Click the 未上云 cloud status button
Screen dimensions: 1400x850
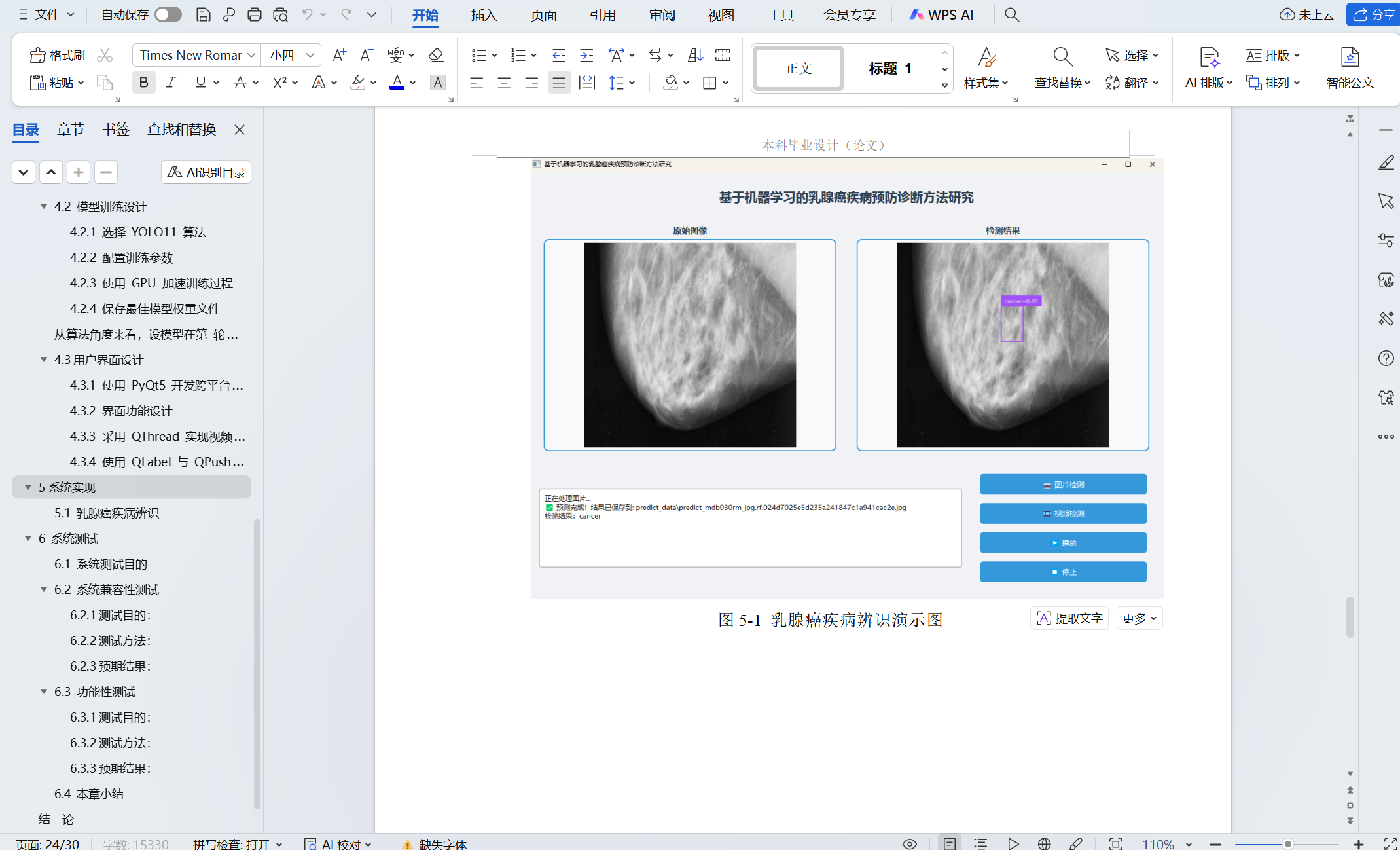pyautogui.click(x=1307, y=14)
